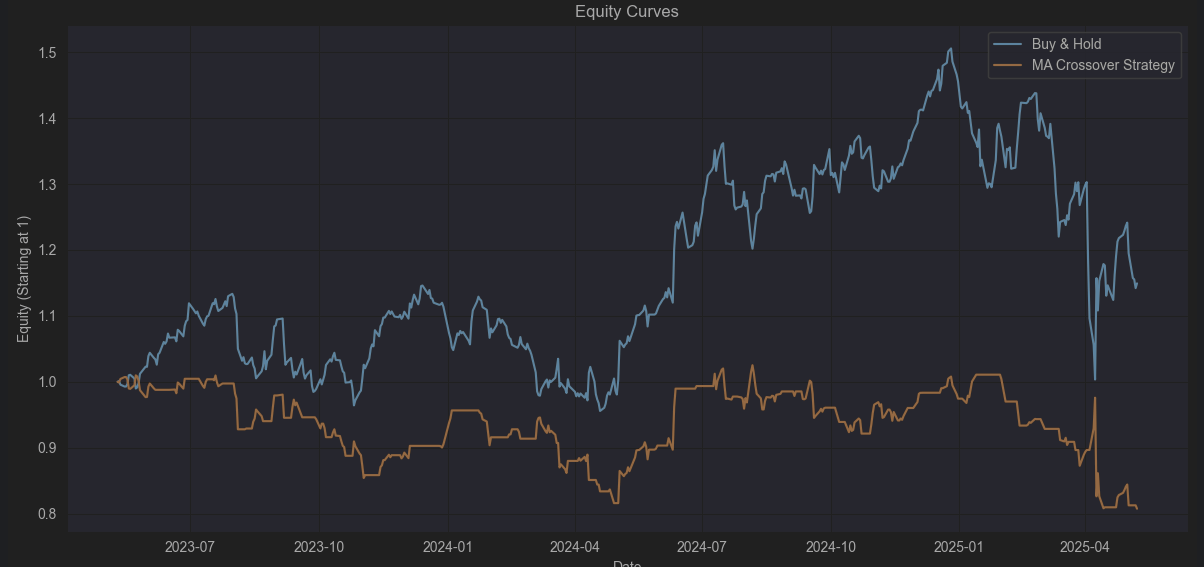
Task: Click the y-axis tick value 1.1
Action: pos(48,316)
